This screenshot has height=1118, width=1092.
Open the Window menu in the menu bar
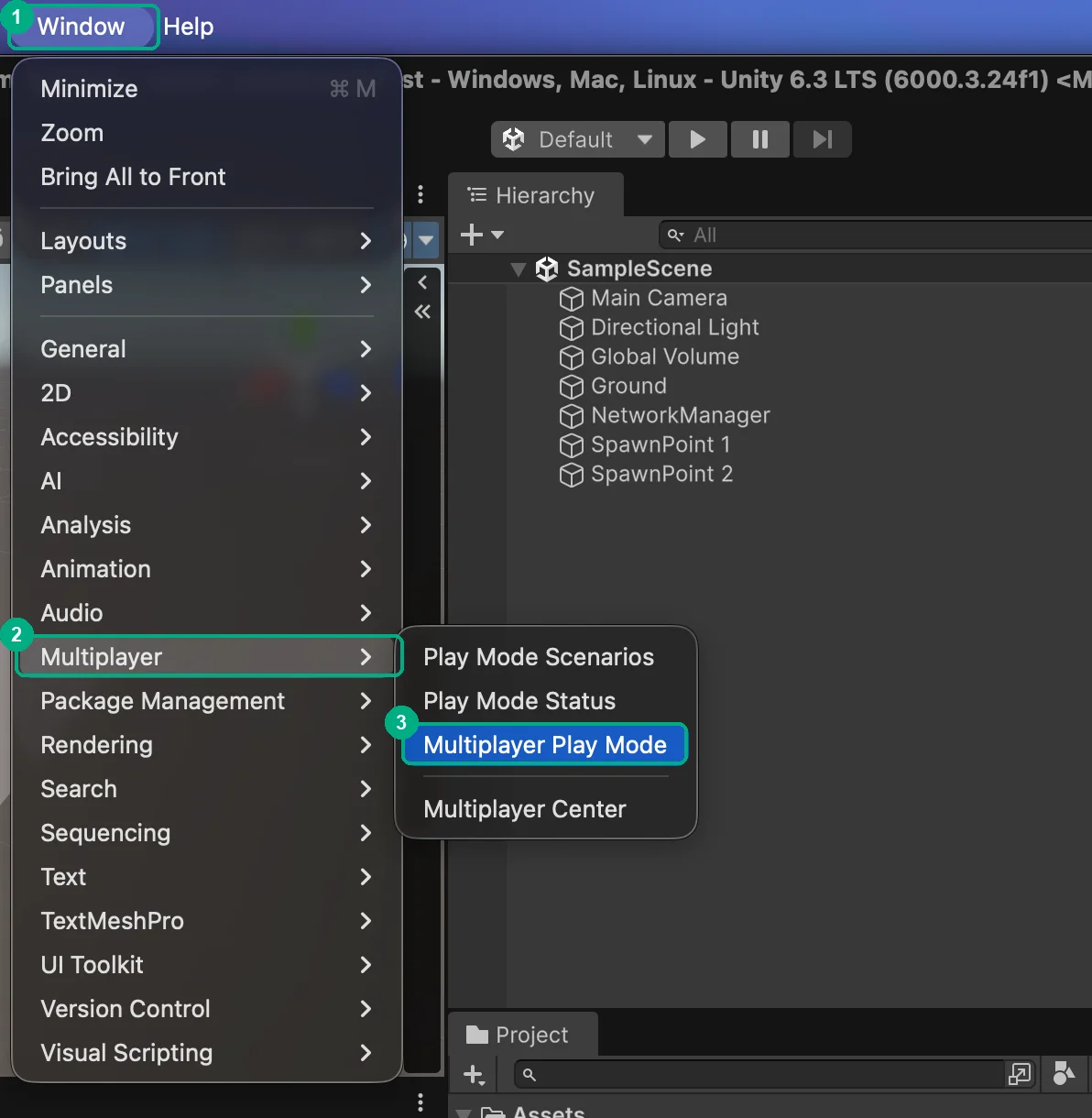pyautogui.click(x=82, y=27)
